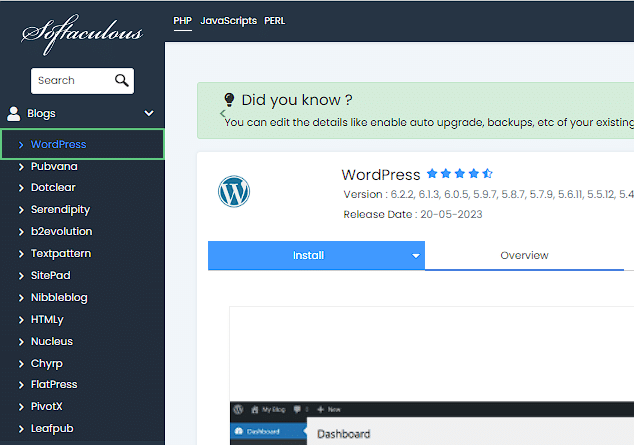Expand the SitePad chevron arrow
Image resolution: width=634 pixels, height=445 pixels.
[21, 276]
